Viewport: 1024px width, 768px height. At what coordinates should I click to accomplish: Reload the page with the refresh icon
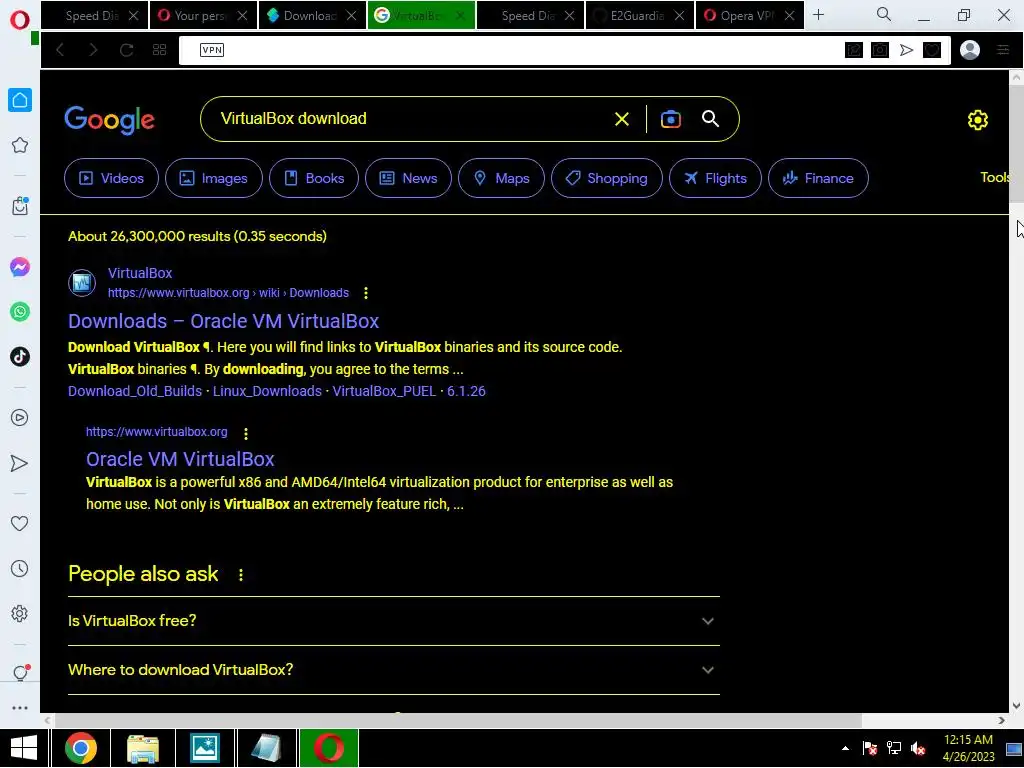(126, 50)
